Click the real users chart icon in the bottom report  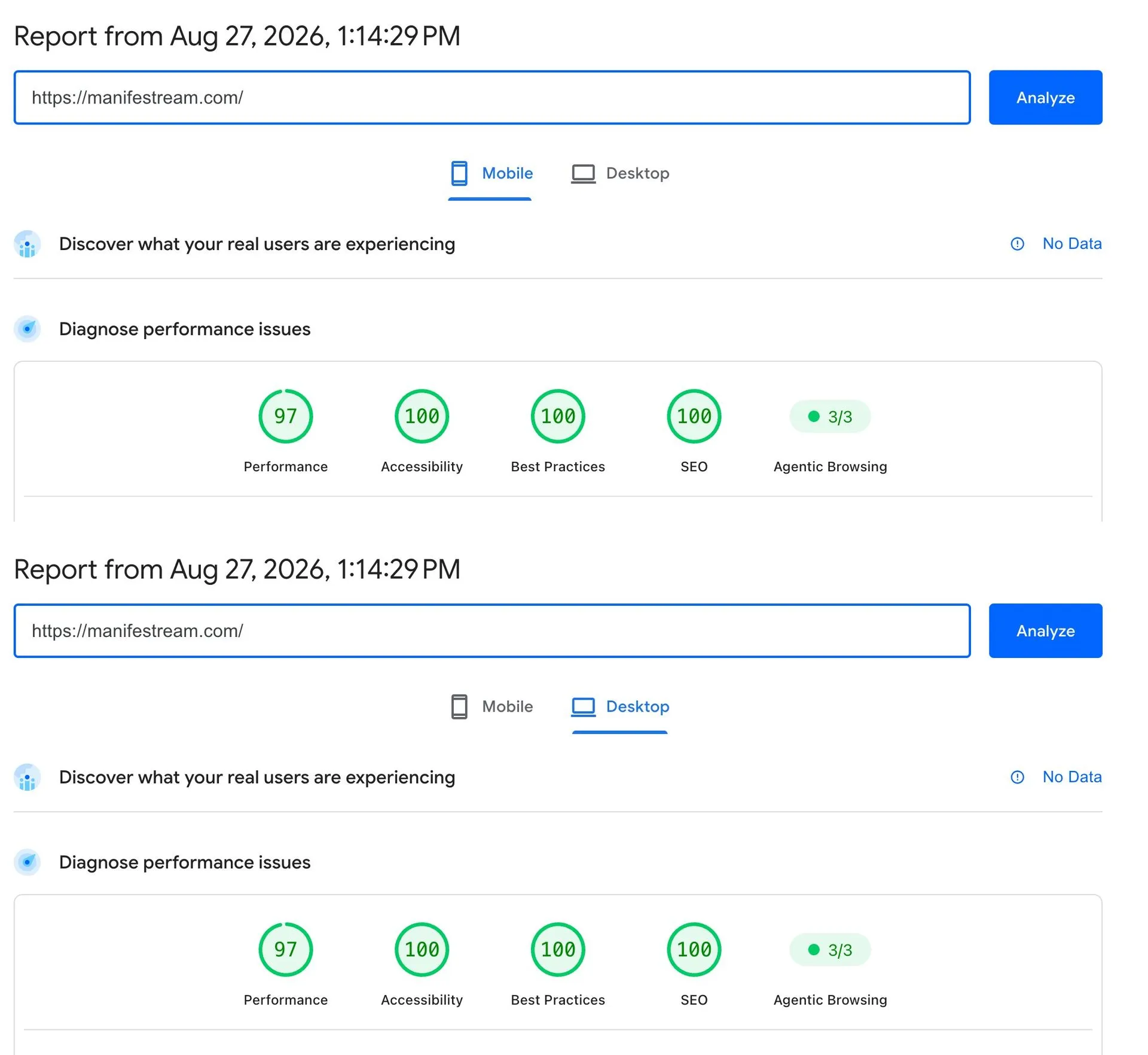[28, 777]
